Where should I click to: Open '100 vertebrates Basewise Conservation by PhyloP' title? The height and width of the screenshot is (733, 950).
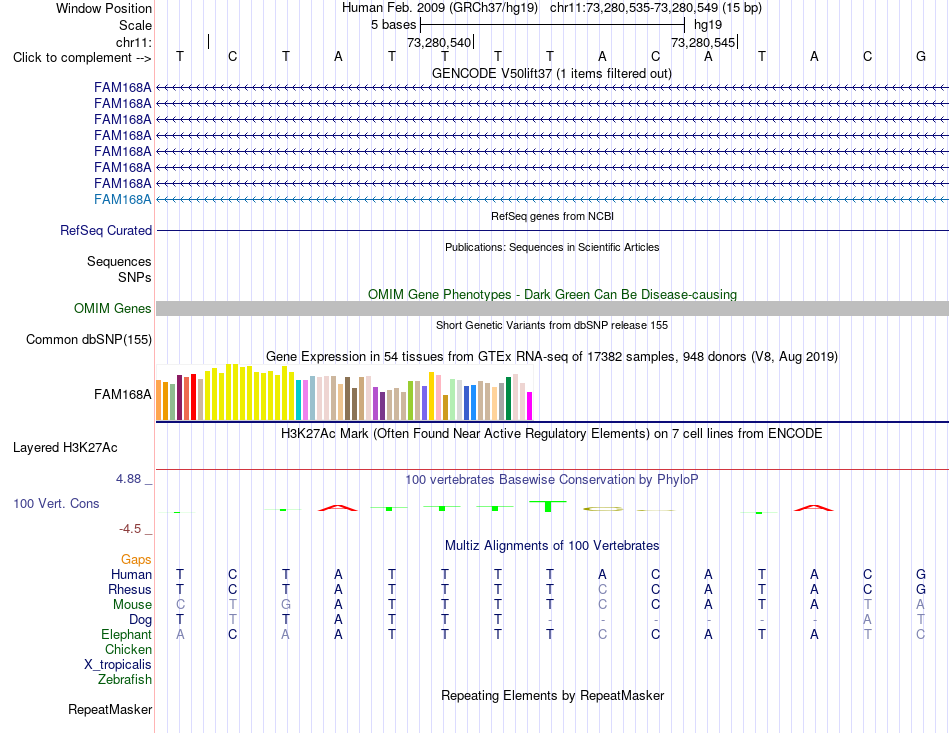point(551,480)
